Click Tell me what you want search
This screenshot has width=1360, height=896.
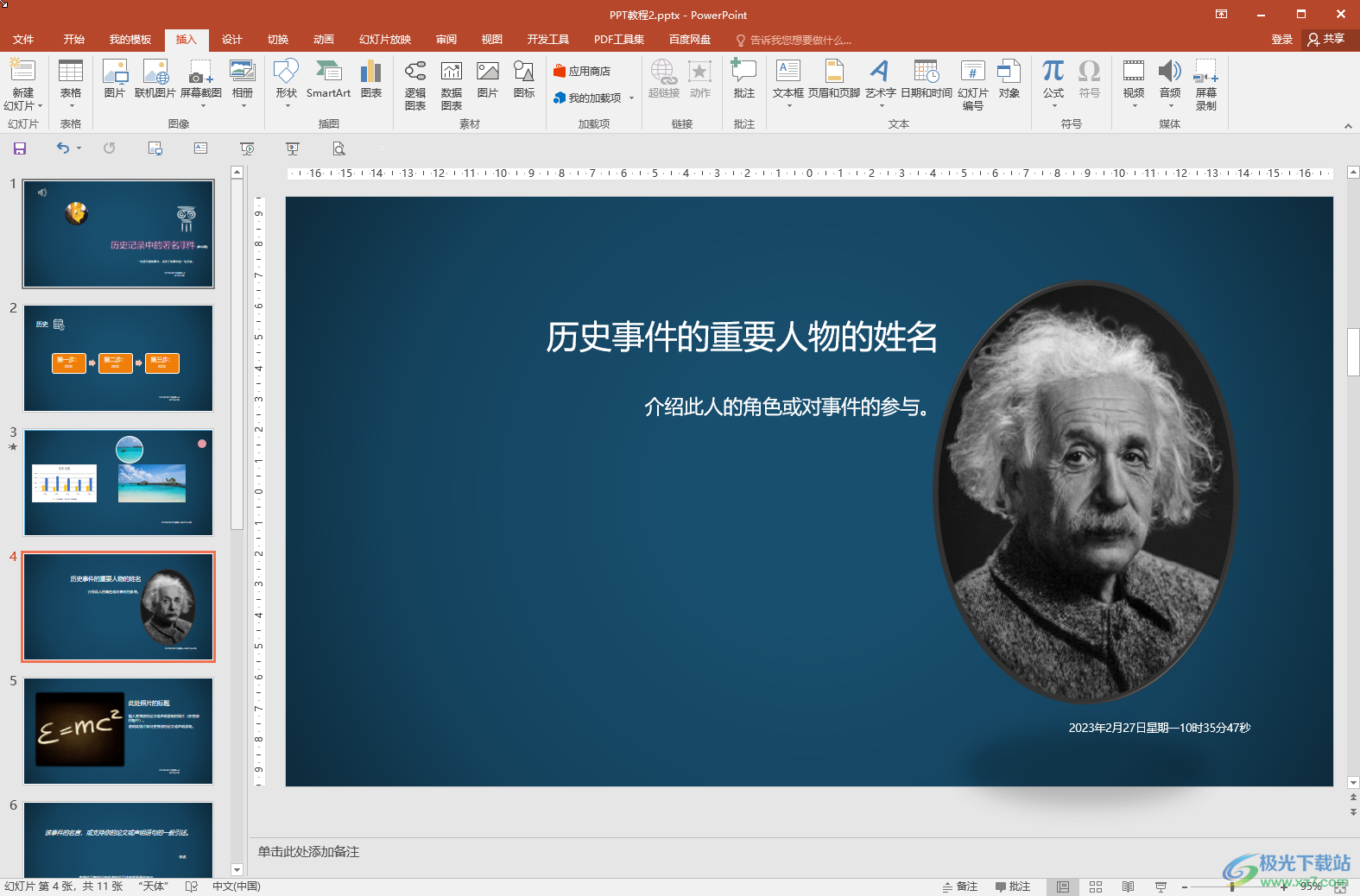pos(794,40)
